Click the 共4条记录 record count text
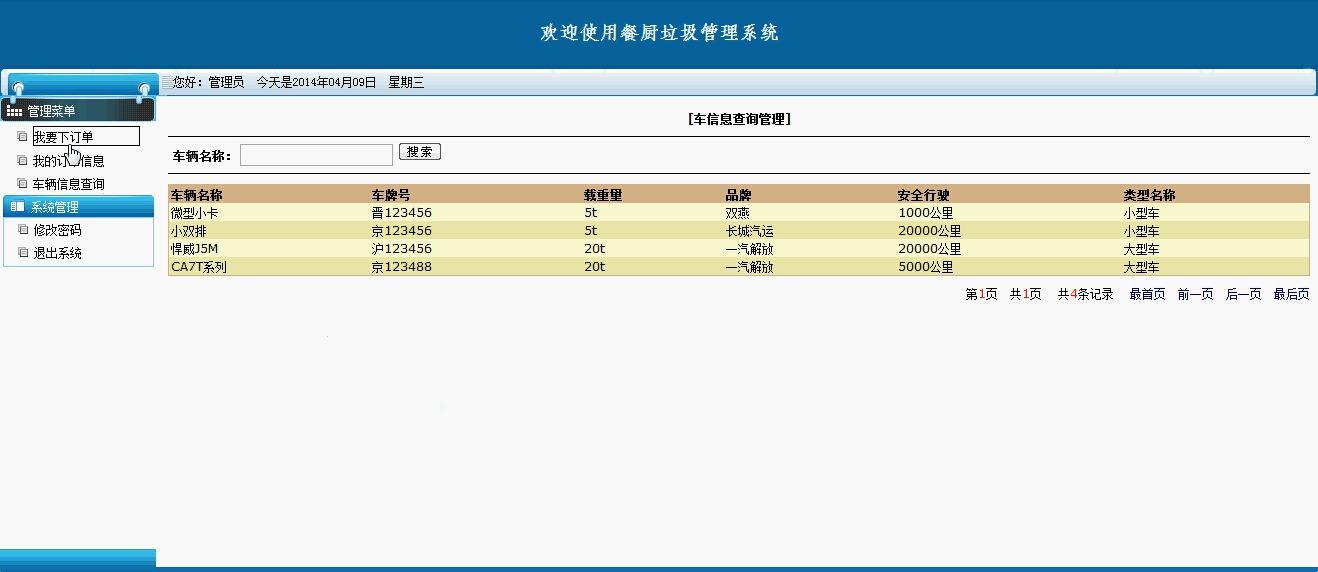The image size is (1318, 572). coord(1086,294)
